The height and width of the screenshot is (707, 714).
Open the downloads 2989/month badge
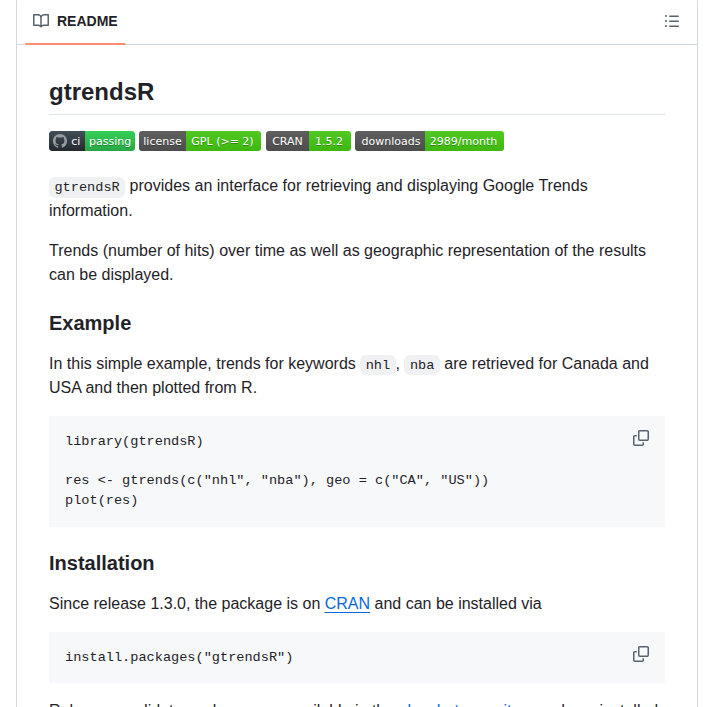pos(429,141)
